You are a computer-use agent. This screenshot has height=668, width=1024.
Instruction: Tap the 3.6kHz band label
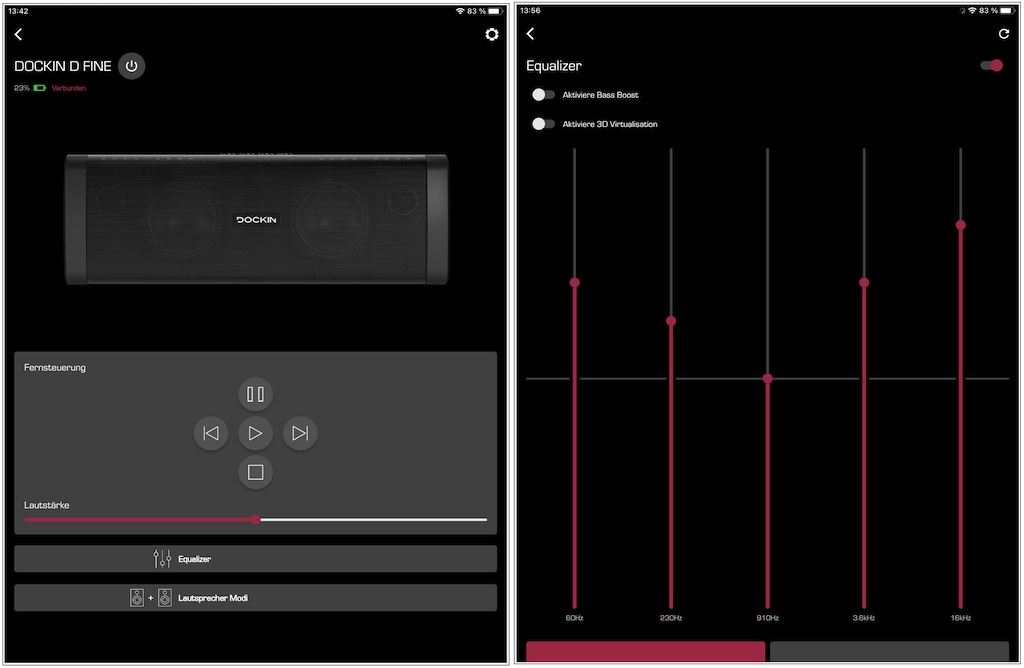point(863,618)
